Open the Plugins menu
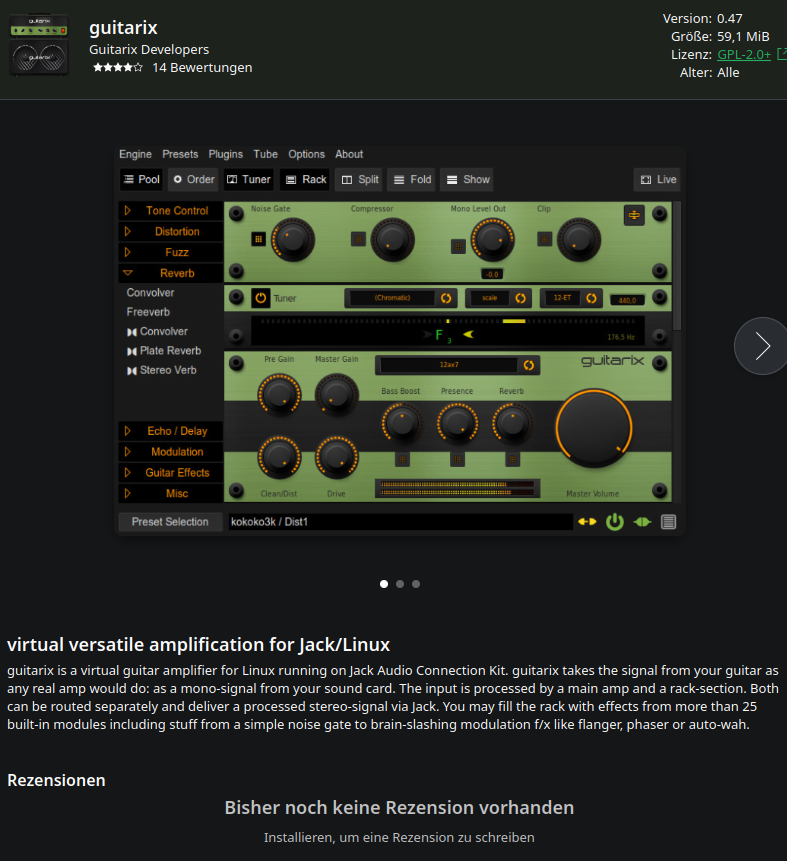 tap(225, 154)
